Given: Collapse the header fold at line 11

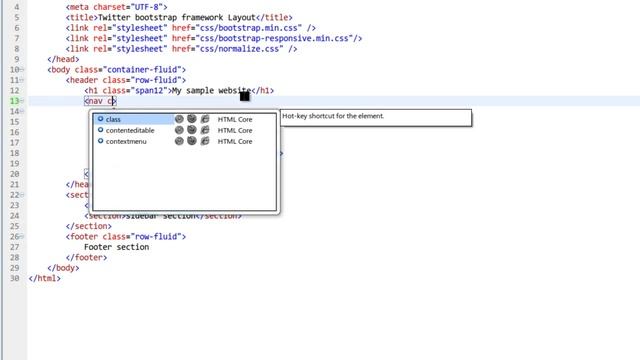Looking at the screenshot, I should click(x=22, y=80).
